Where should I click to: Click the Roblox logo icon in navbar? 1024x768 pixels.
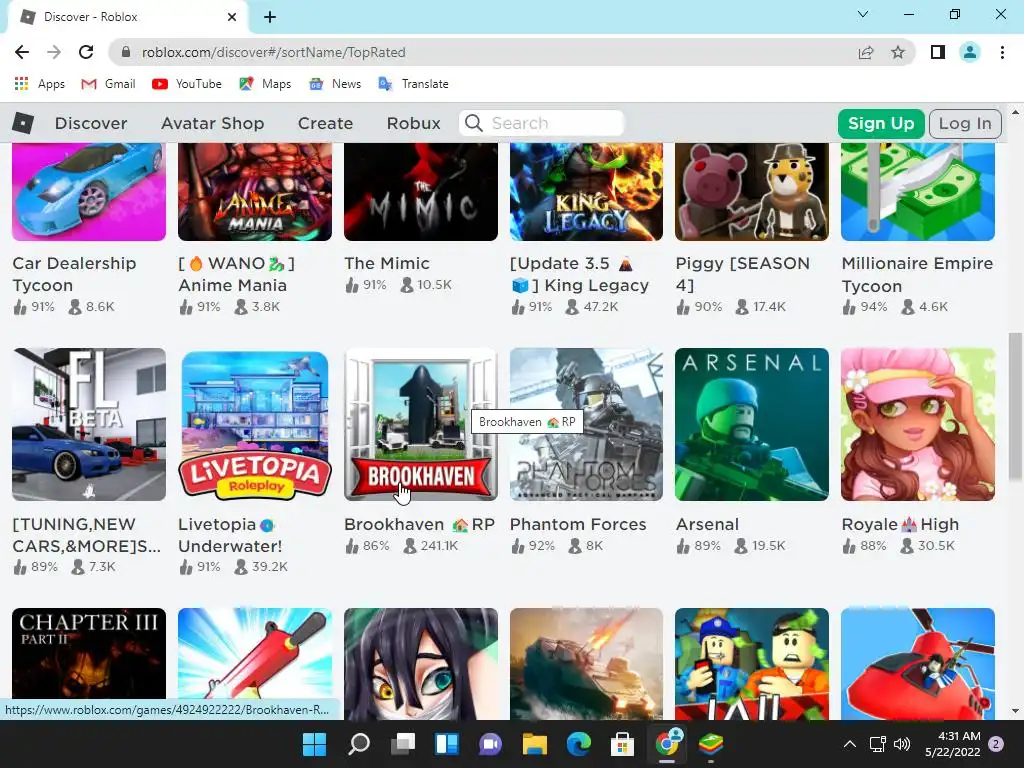(x=23, y=123)
